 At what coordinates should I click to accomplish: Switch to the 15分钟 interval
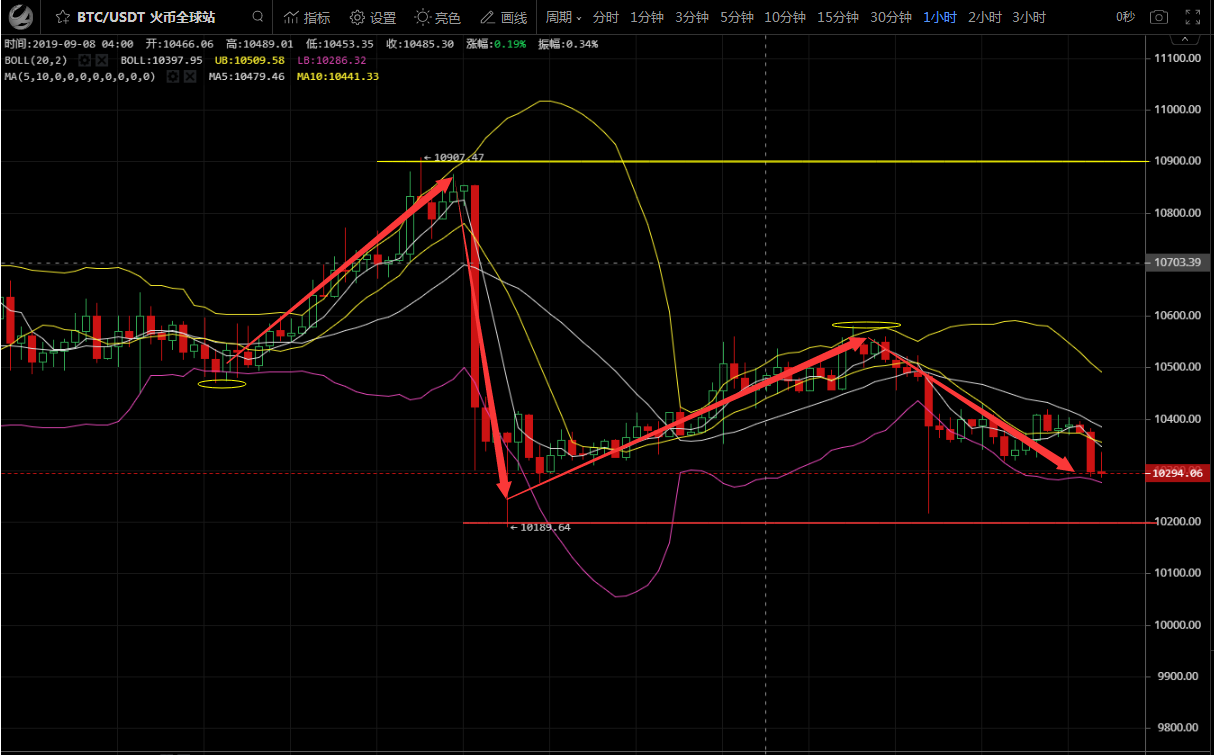[837, 17]
